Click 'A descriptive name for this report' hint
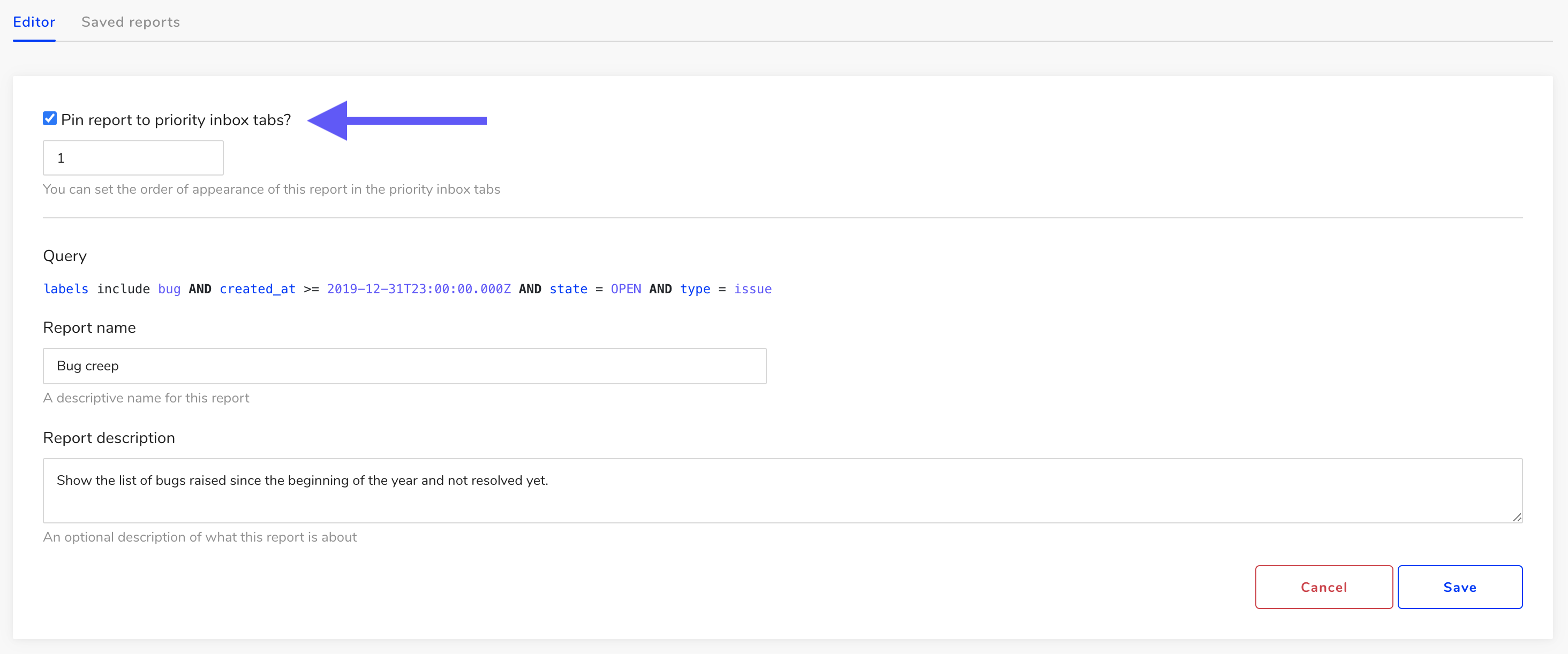1568x654 pixels. [x=146, y=398]
